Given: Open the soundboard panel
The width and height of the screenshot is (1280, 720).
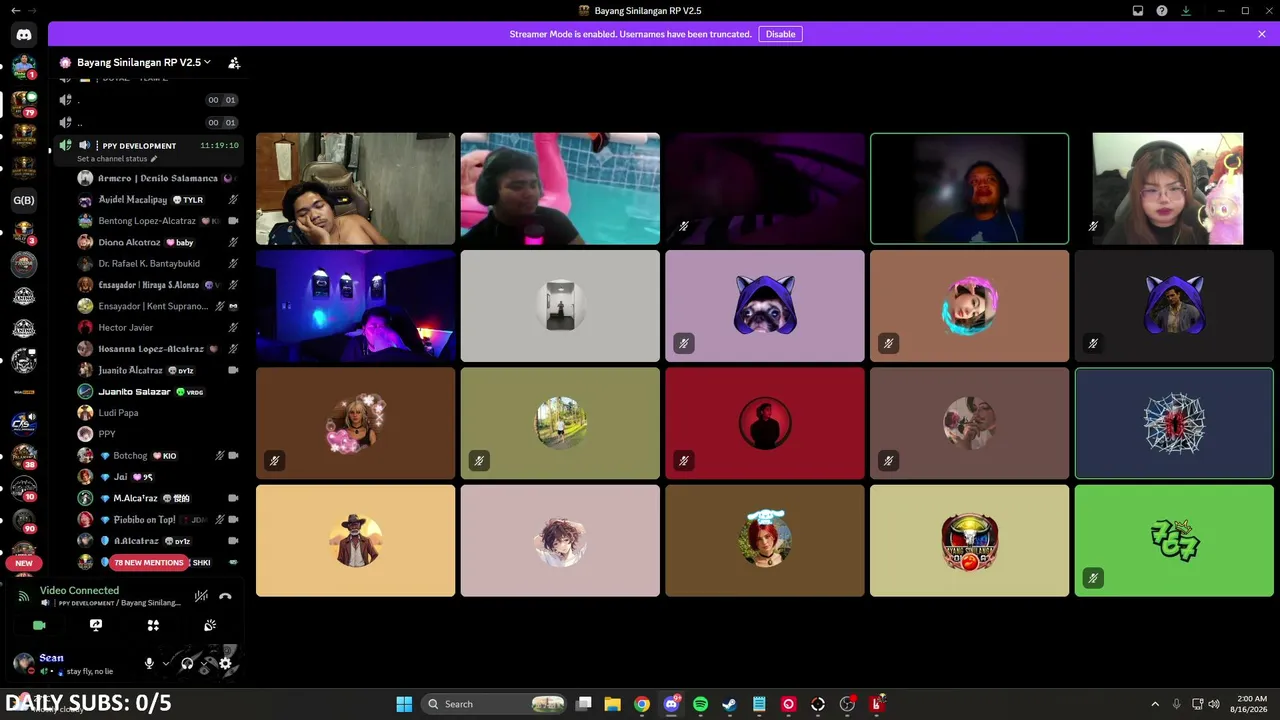Looking at the screenshot, I should (210, 625).
